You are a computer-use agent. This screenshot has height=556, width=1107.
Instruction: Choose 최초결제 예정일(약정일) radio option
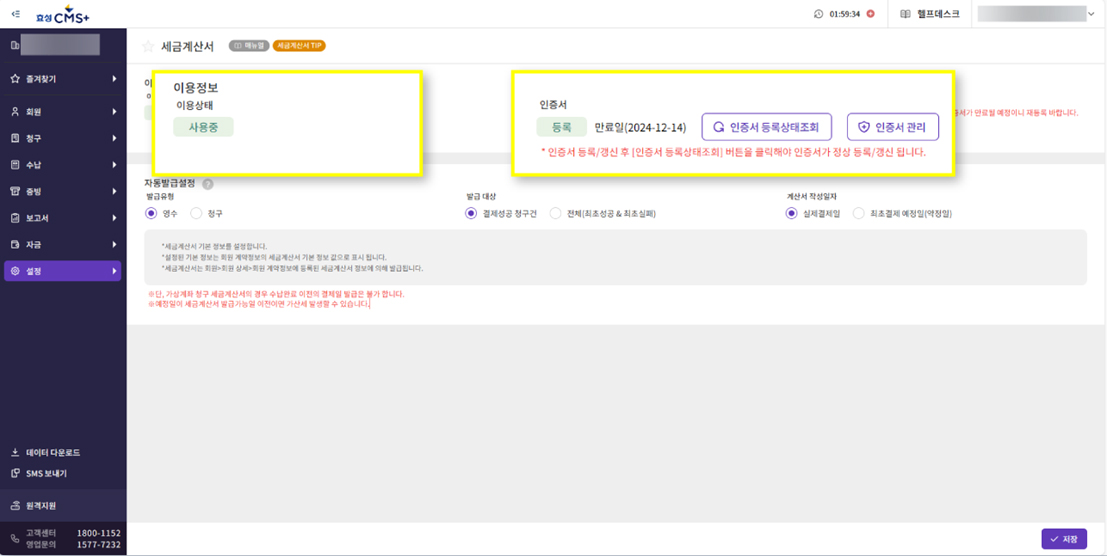(858, 213)
